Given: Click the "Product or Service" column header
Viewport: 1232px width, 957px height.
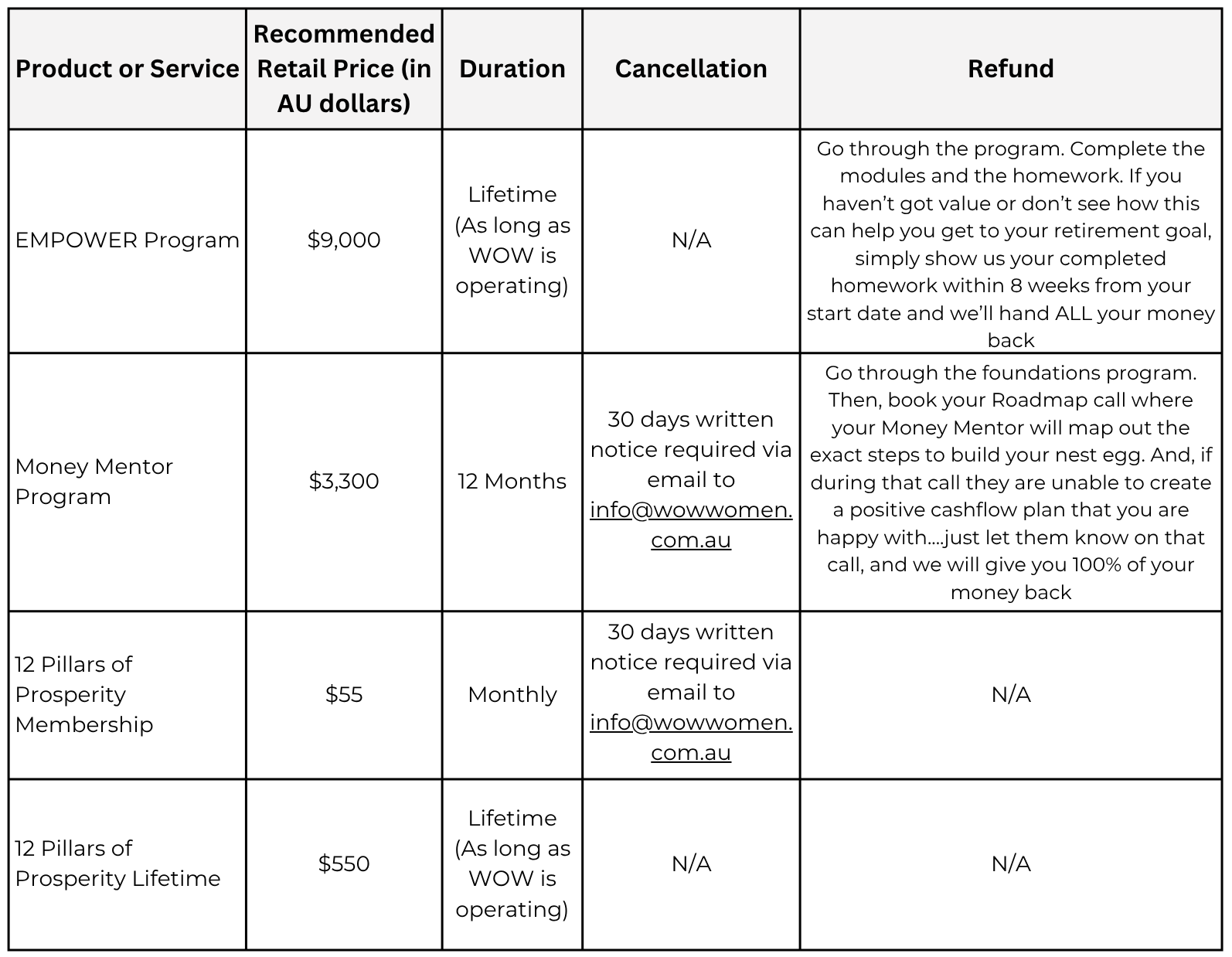Looking at the screenshot, I should (x=128, y=69).
